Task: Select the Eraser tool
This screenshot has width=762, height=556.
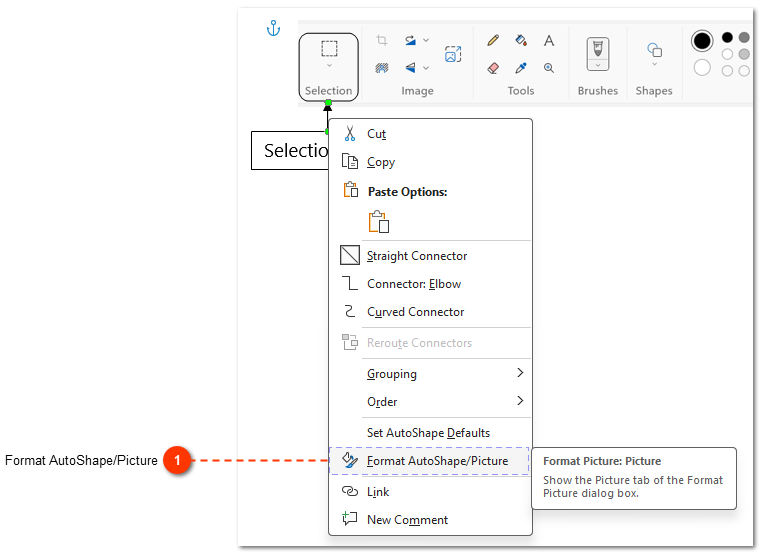Action: [x=493, y=68]
